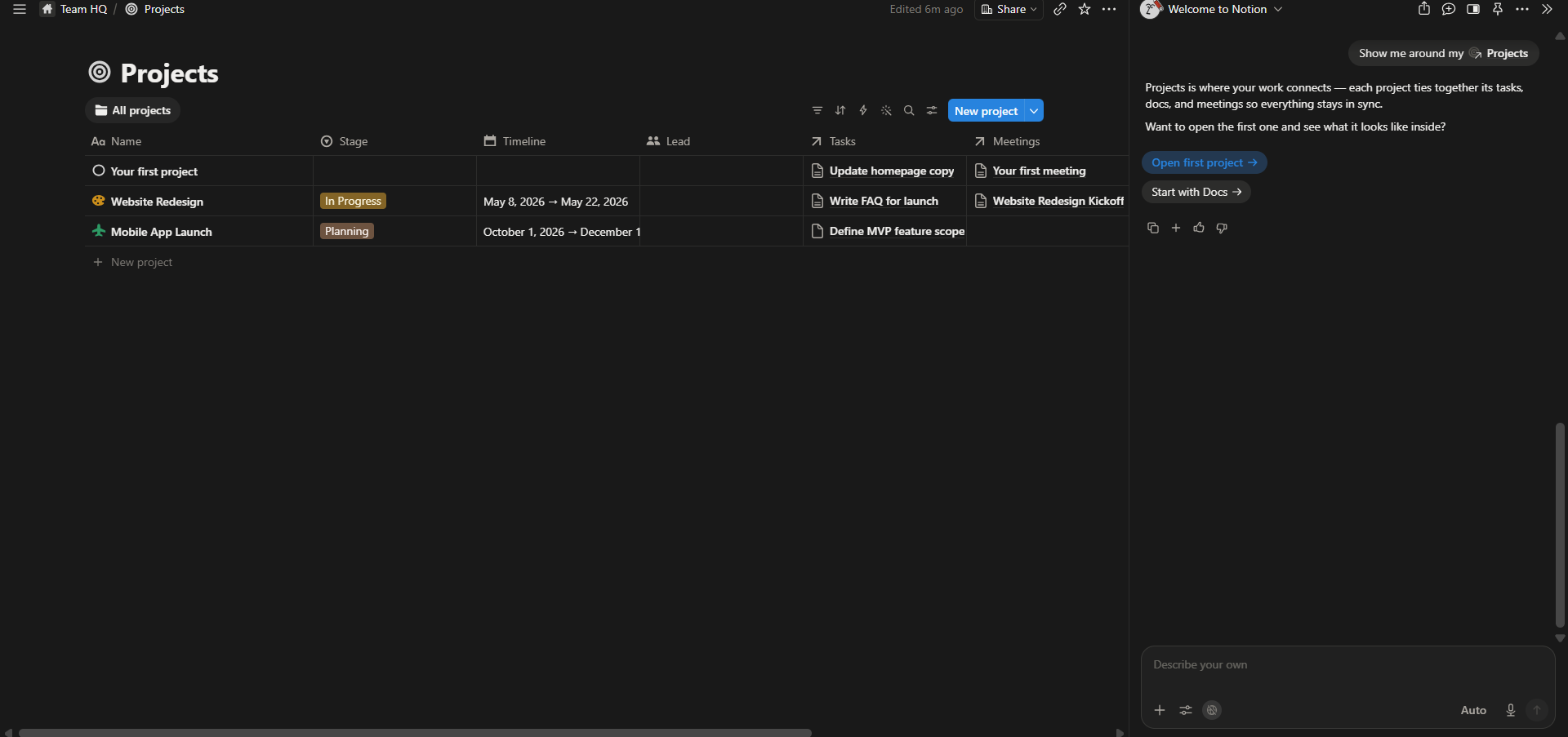Click the In Progress stage tag
The width and height of the screenshot is (1568, 737).
point(353,201)
